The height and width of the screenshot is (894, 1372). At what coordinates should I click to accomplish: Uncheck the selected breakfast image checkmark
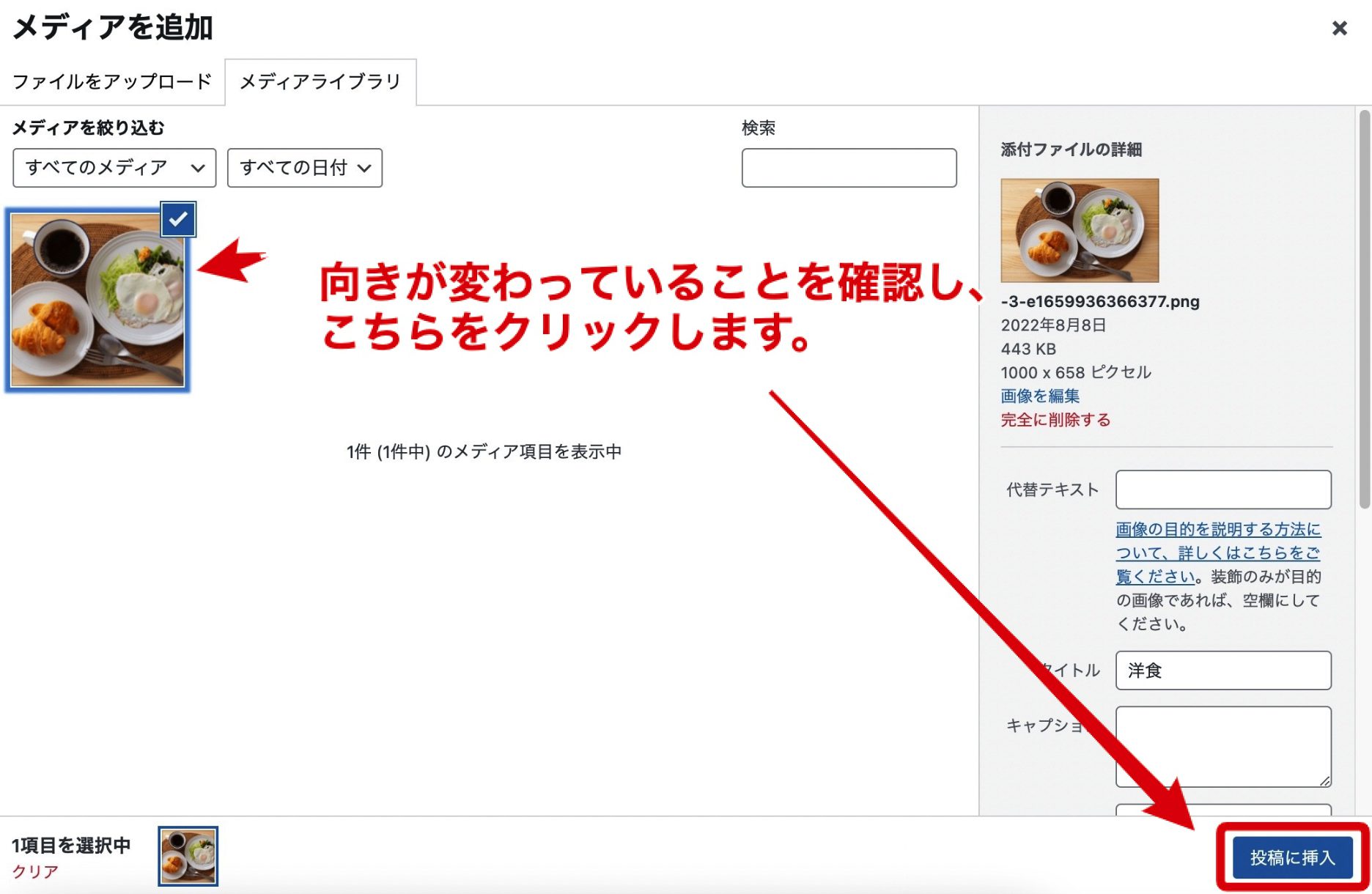coord(178,219)
